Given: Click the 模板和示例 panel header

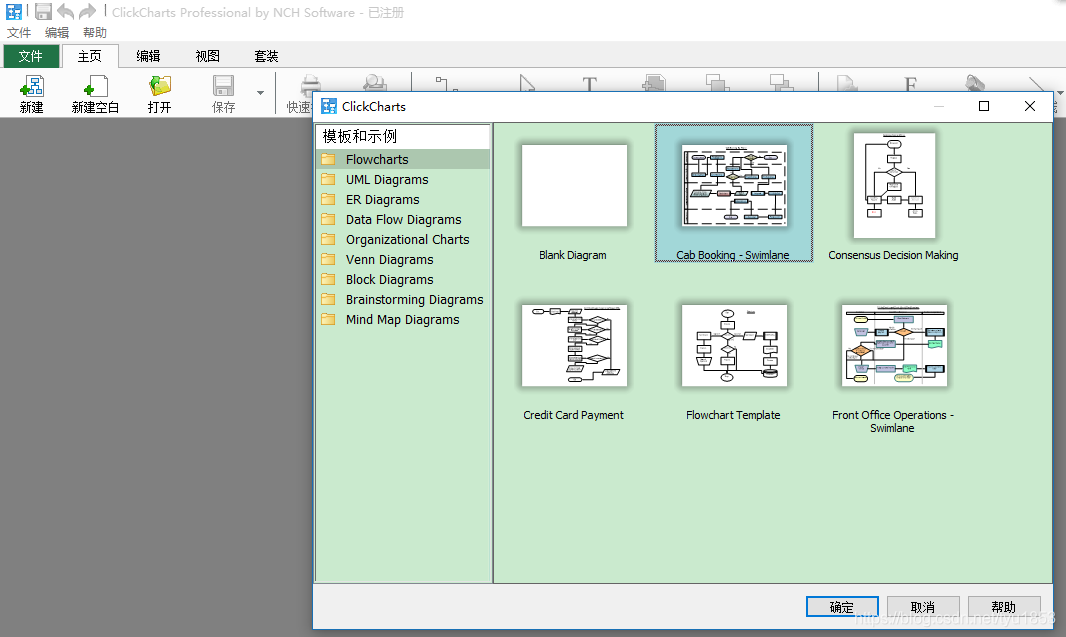Looking at the screenshot, I should (x=402, y=136).
